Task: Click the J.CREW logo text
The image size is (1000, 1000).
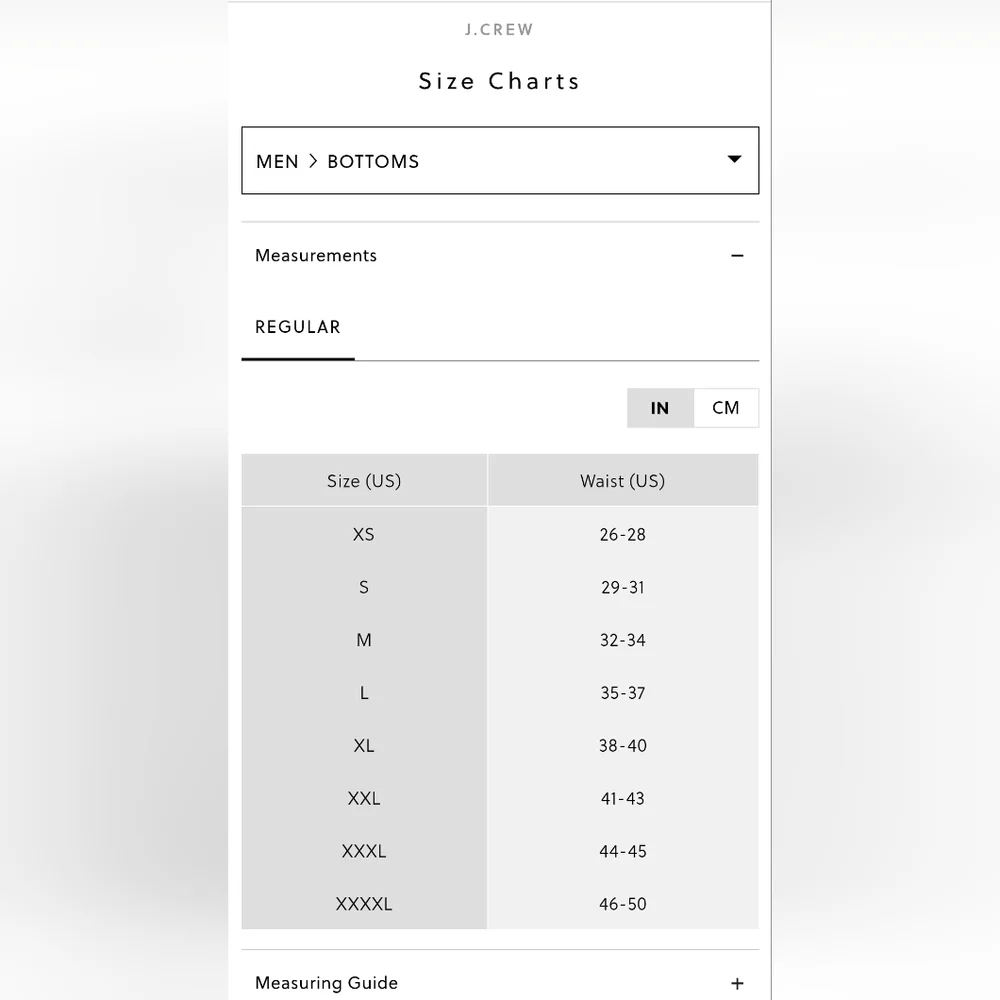Action: 499,30
